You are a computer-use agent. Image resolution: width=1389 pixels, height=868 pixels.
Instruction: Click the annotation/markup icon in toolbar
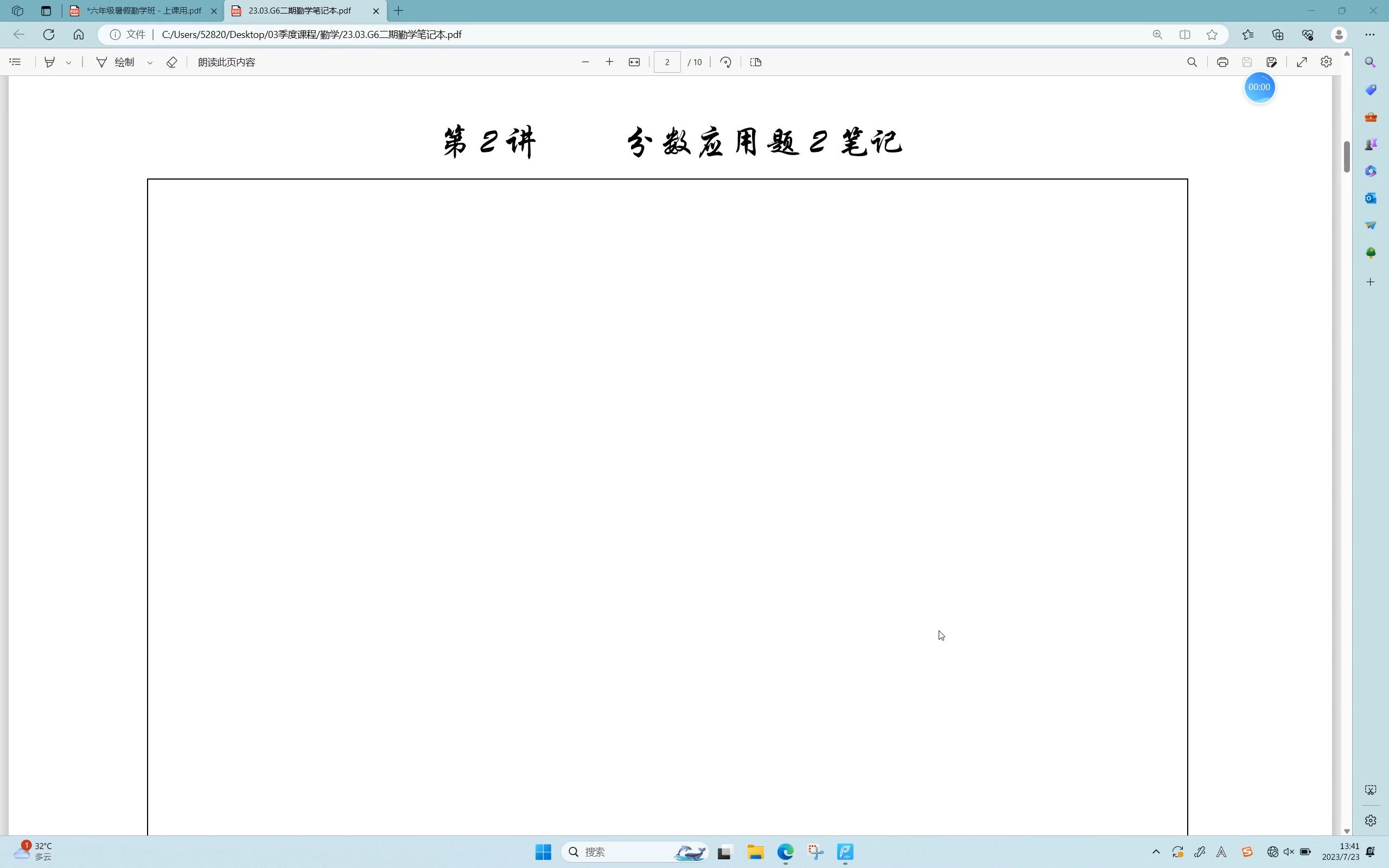[50, 62]
